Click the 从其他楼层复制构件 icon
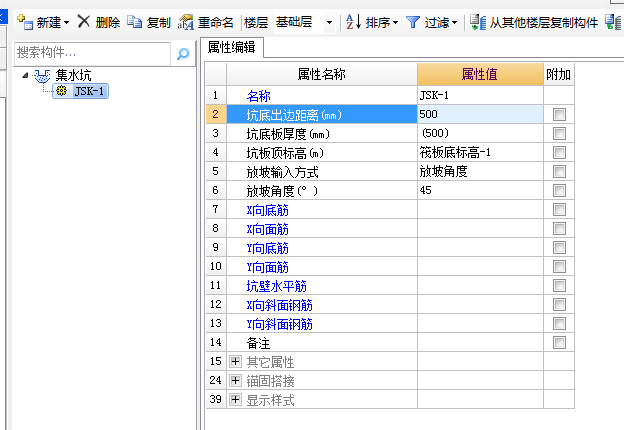The image size is (624, 430). pyautogui.click(x=478, y=22)
